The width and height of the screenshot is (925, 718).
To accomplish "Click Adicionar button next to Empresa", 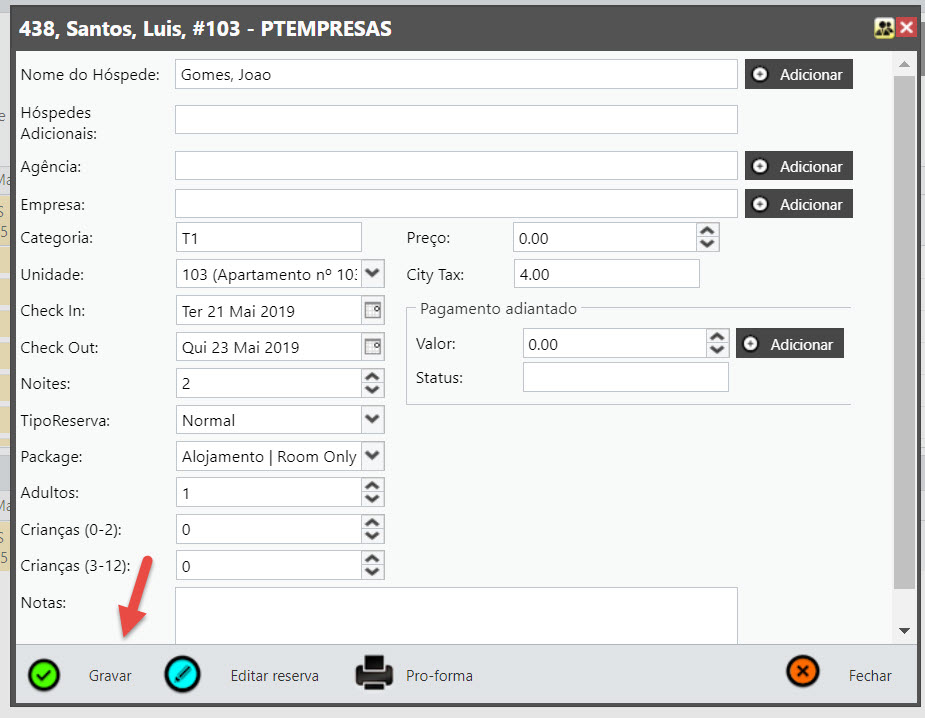I will [798, 204].
